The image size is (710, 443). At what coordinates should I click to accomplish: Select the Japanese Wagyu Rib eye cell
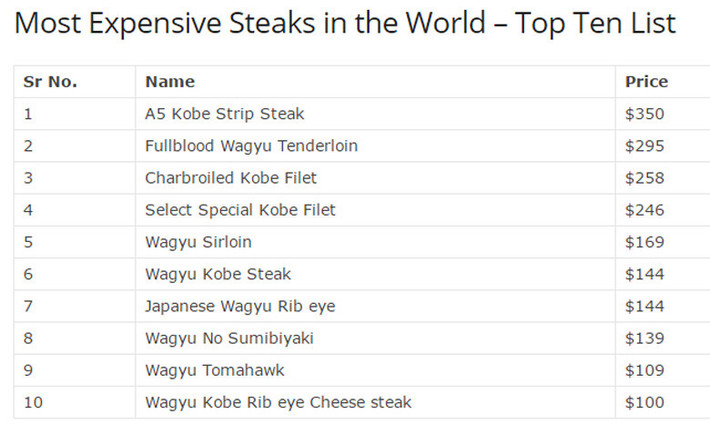(240, 307)
